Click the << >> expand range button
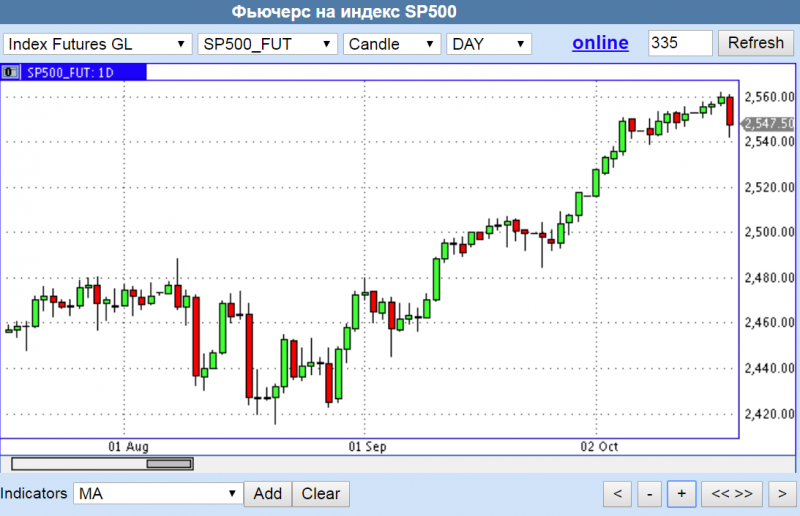Viewport: 800px width, 516px height. click(732, 494)
